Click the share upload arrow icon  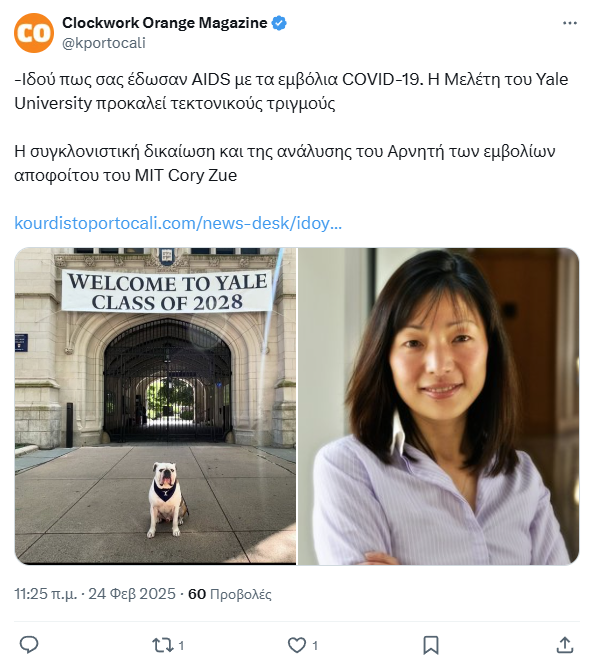(x=565, y=645)
